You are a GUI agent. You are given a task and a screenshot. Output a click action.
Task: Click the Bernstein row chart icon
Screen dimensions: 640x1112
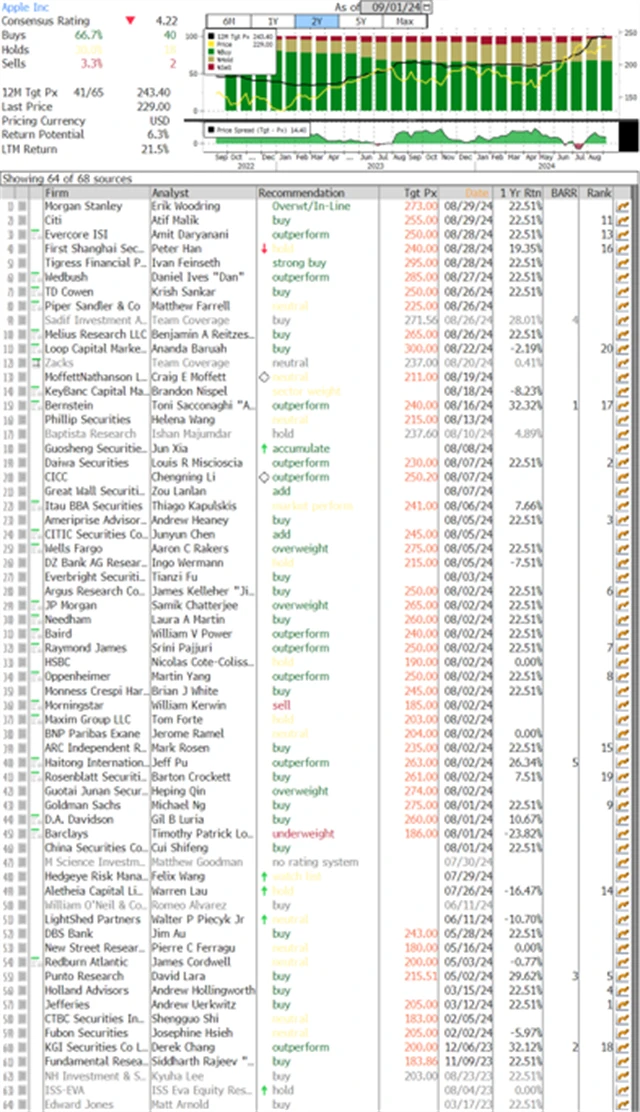point(622,407)
